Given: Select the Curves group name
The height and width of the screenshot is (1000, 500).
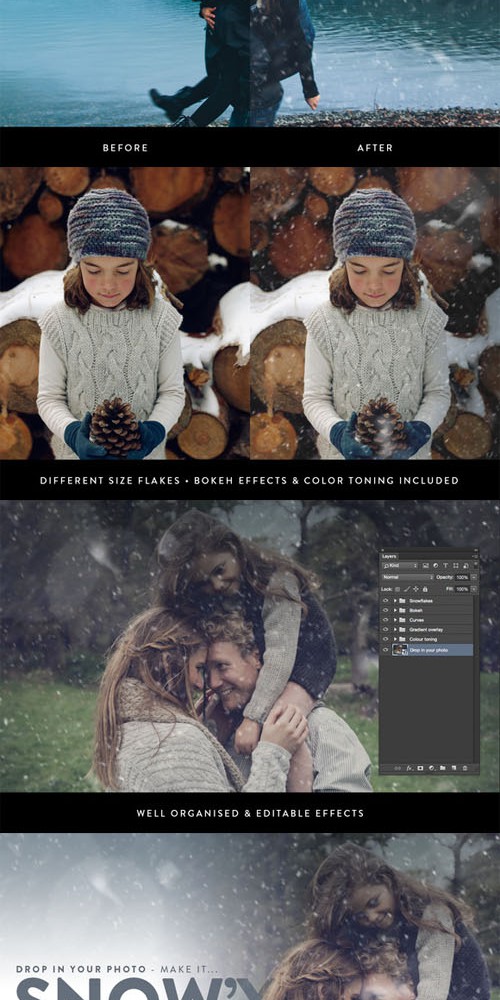Looking at the screenshot, I should click(416, 620).
